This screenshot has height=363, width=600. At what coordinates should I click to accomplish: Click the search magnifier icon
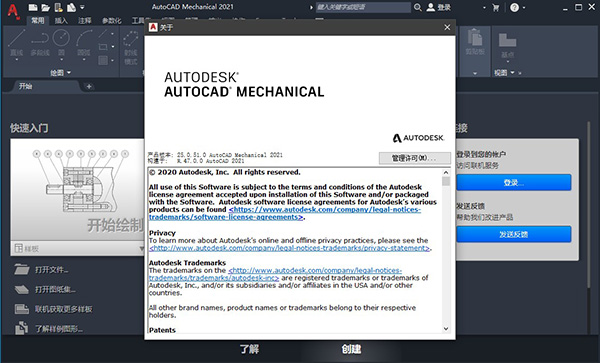click(417, 7)
